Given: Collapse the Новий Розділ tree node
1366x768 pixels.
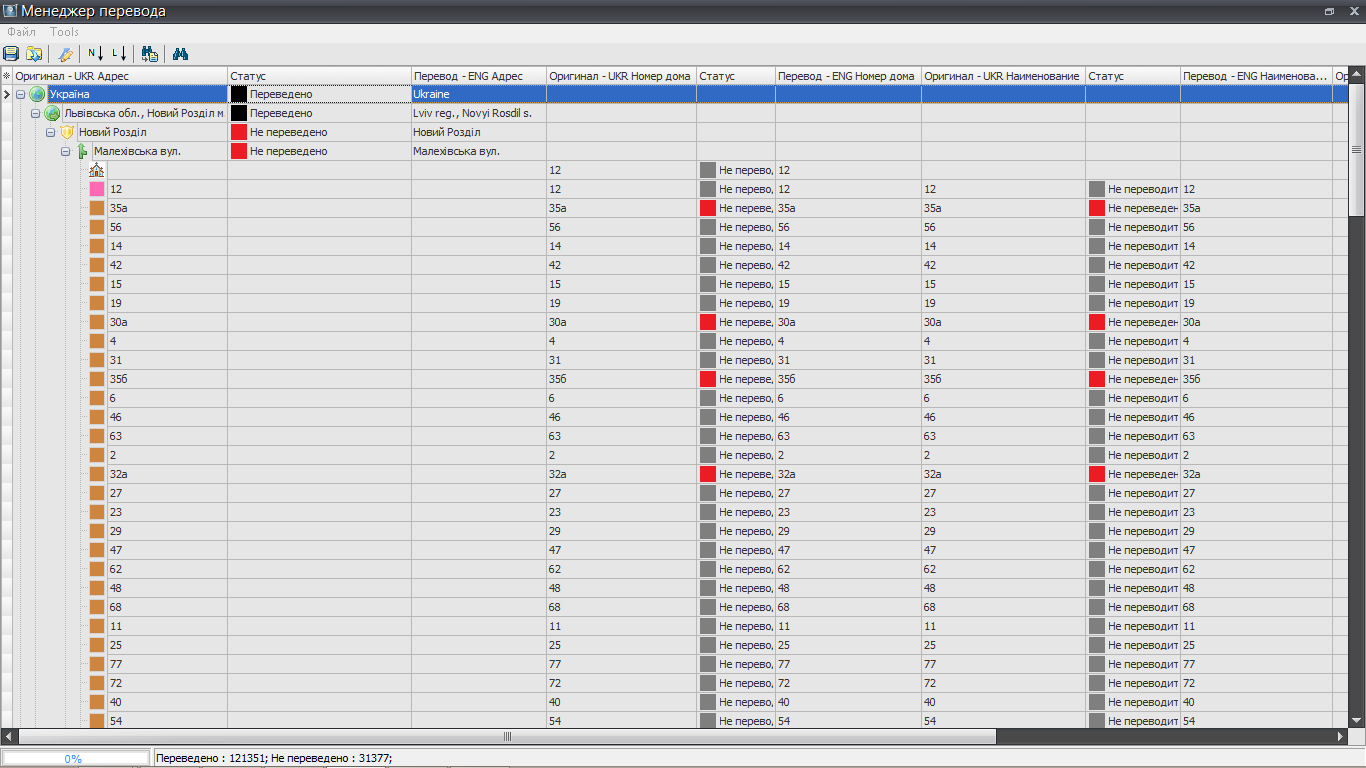Looking at the screenshot, I should [50, 132].
